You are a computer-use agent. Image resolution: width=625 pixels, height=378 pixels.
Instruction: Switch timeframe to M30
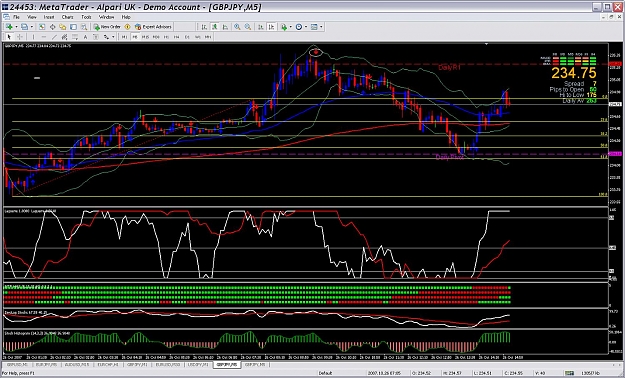coord(156,37)
